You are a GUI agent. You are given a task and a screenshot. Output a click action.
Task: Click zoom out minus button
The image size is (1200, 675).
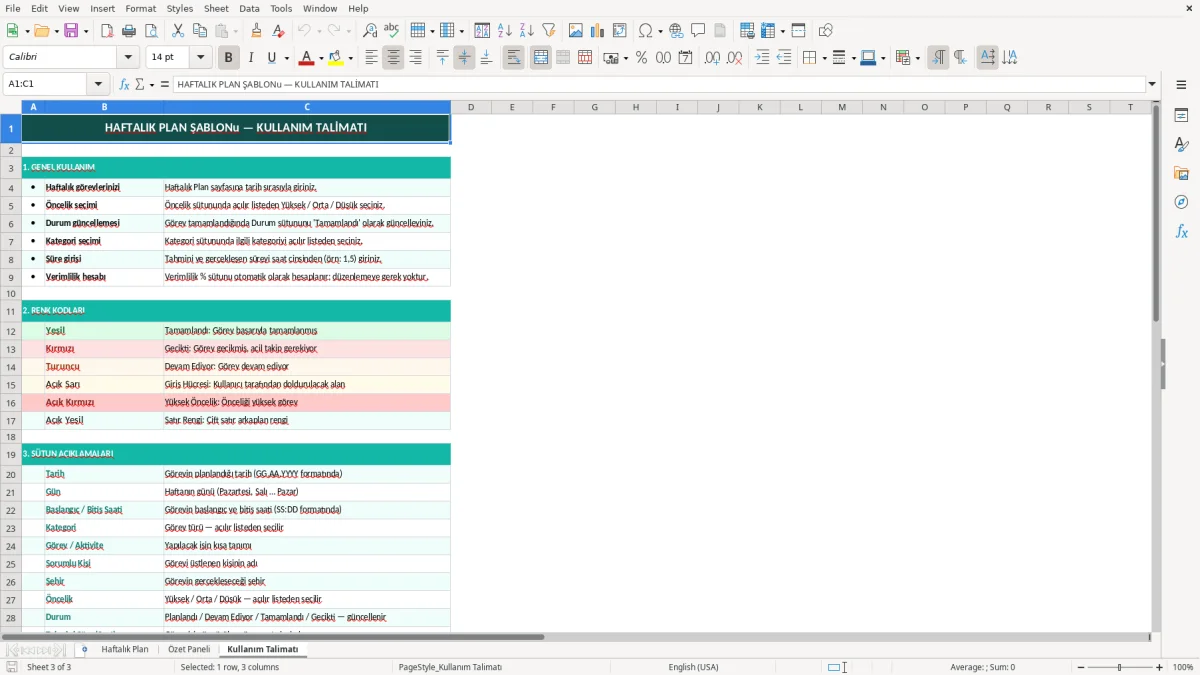pyautogui.click(x=1081, y=667)
